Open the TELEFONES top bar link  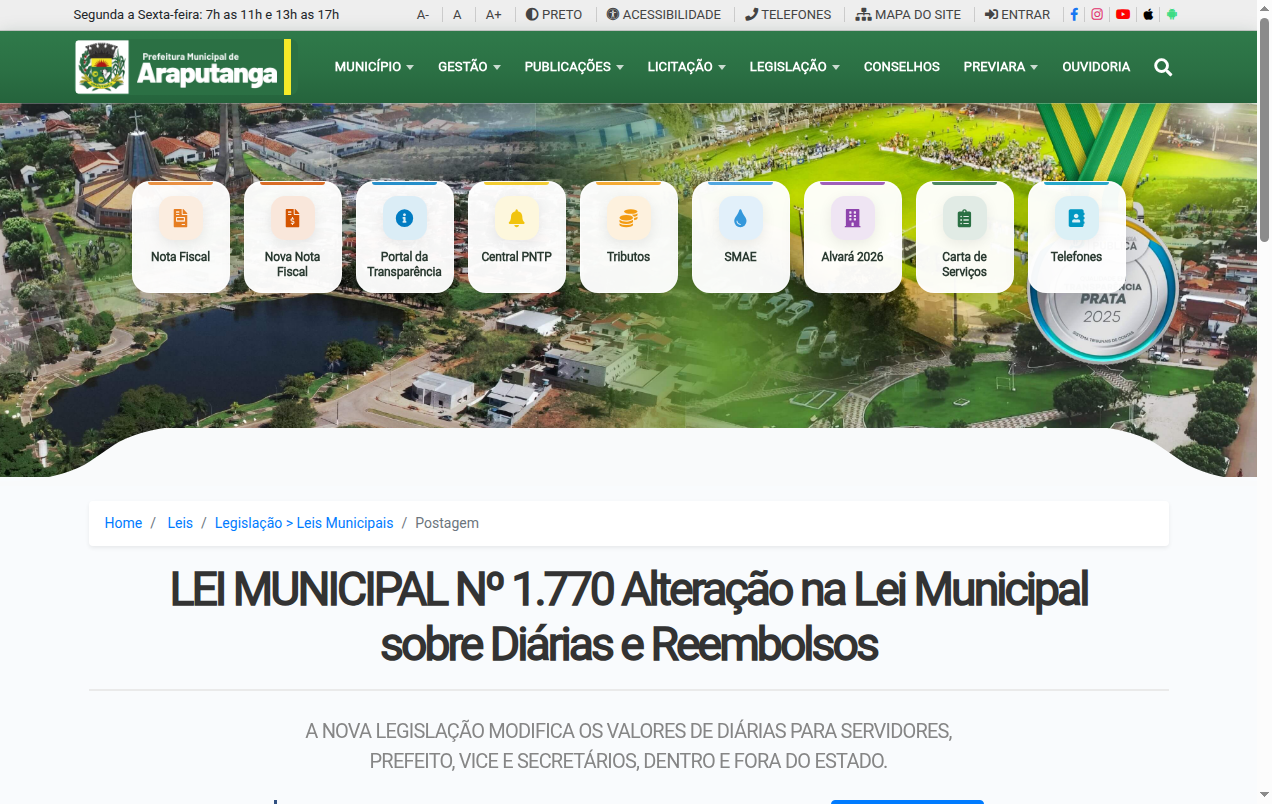click(x=788, y=15)
